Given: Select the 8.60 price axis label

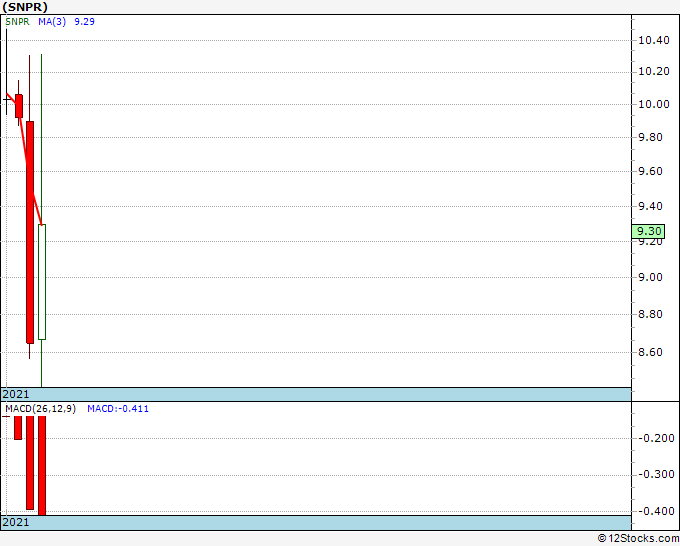Looking at the screenshot, I should click(x=651, y=352).
